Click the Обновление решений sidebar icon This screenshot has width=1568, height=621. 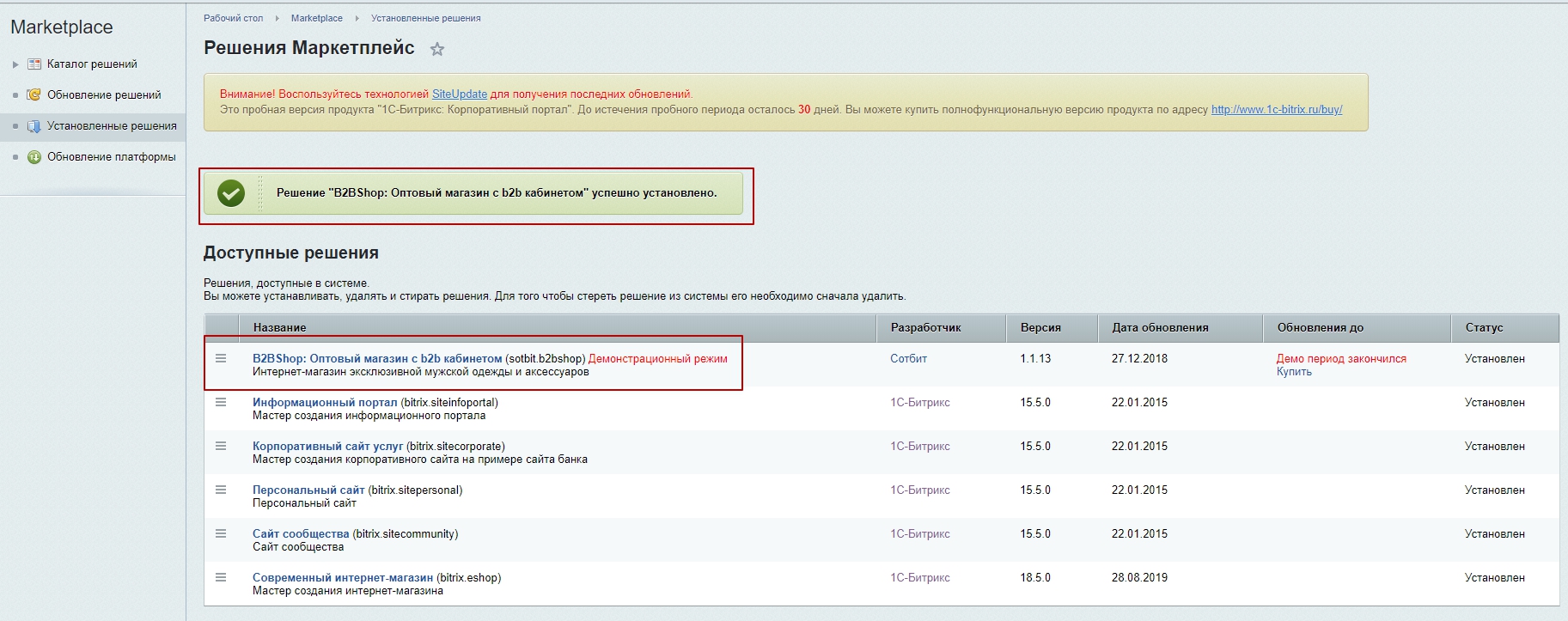click(34, 95)
